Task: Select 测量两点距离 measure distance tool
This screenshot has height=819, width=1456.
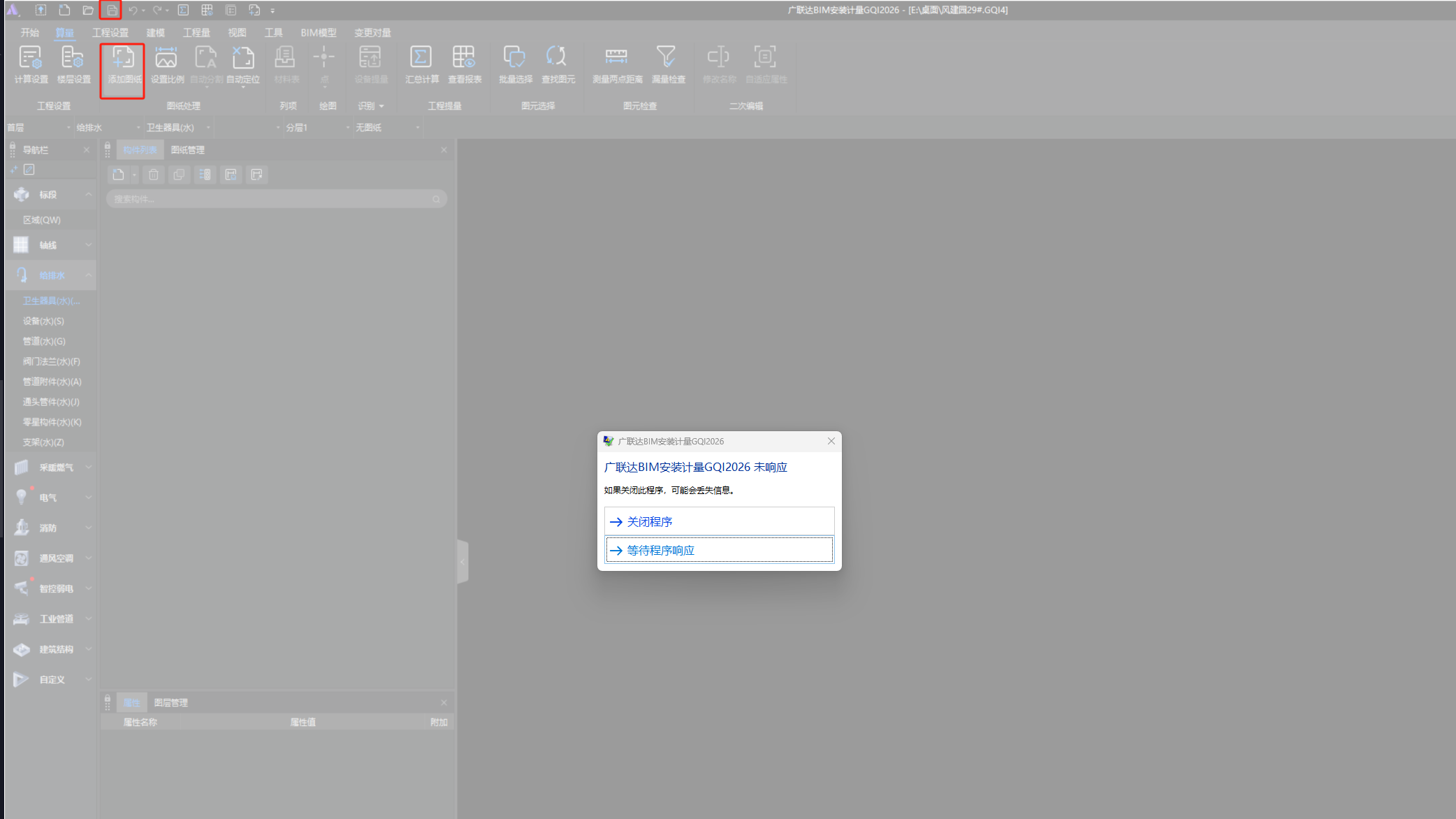Action: tap(617, 64)
